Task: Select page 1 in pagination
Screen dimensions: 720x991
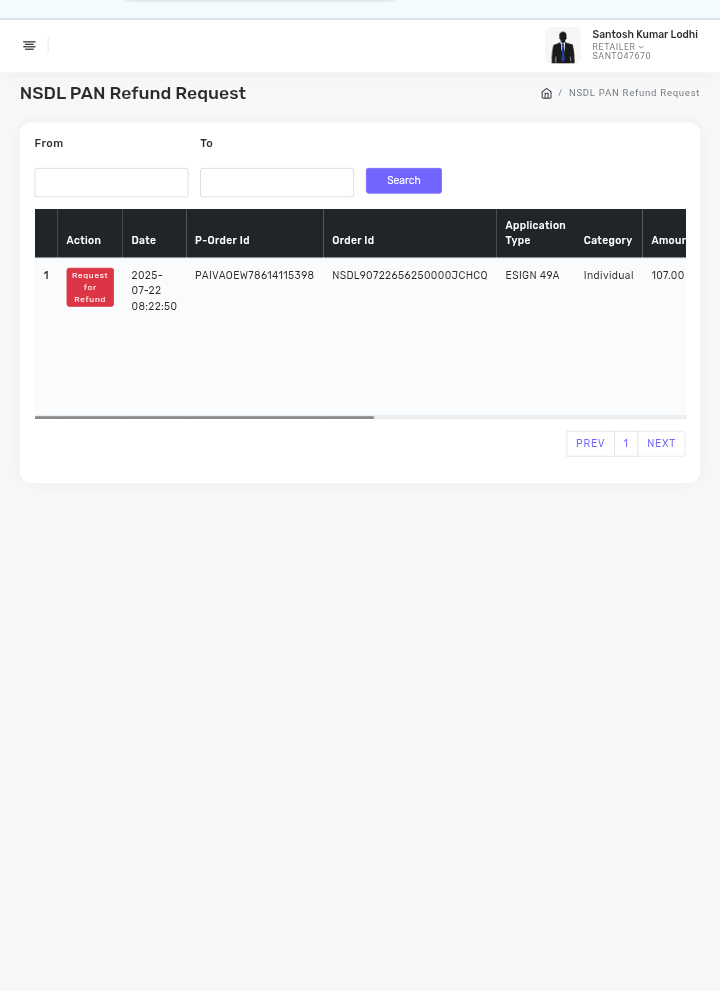Action: click(x=626, y=443)
